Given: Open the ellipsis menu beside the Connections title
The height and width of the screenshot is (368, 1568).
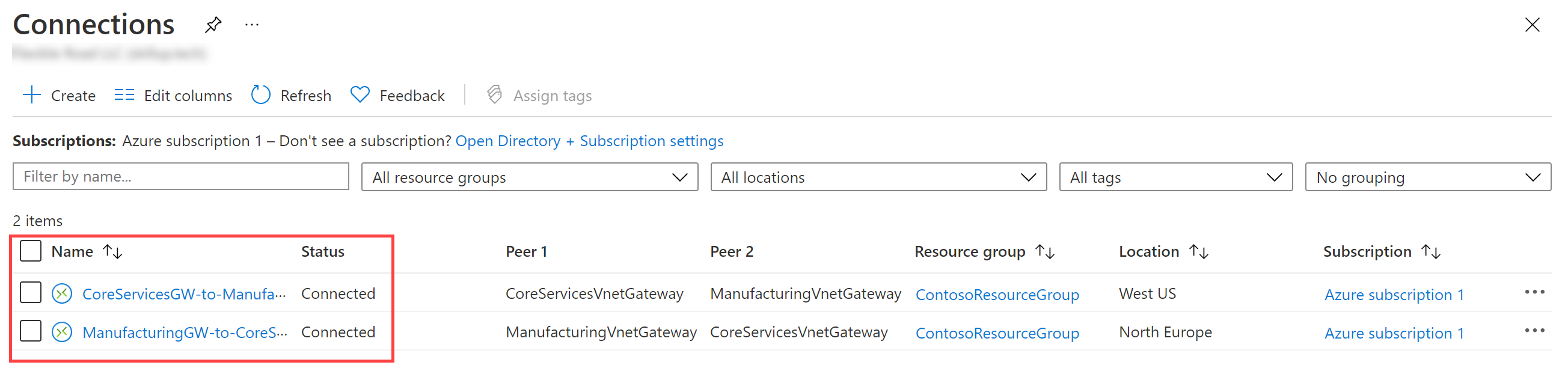Looking at the screenshot, I should [251, 25].
